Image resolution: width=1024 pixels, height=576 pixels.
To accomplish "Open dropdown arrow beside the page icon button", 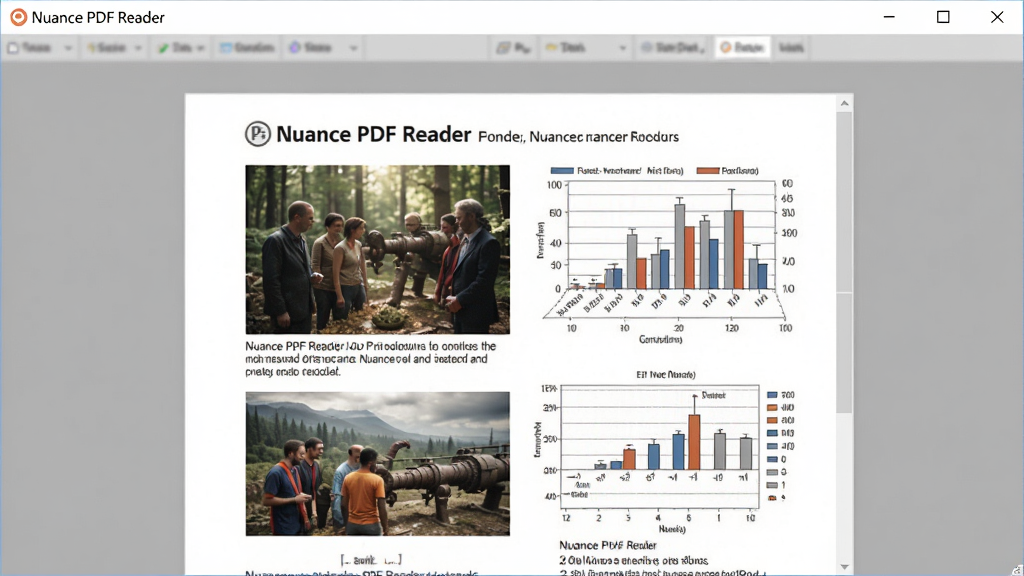I will pyautogui.click(x=68, y=48).
